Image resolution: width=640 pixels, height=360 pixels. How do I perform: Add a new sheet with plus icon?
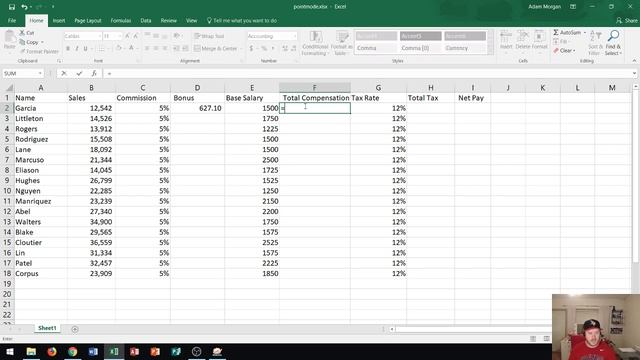(75, 329)
